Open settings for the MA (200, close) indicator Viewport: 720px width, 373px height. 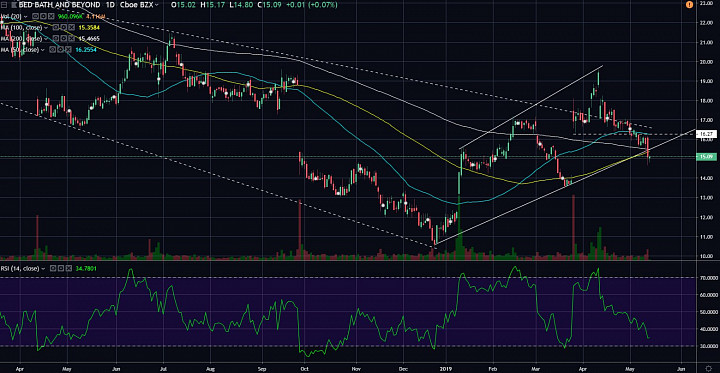pyautogui.click(x=63, y=38)
